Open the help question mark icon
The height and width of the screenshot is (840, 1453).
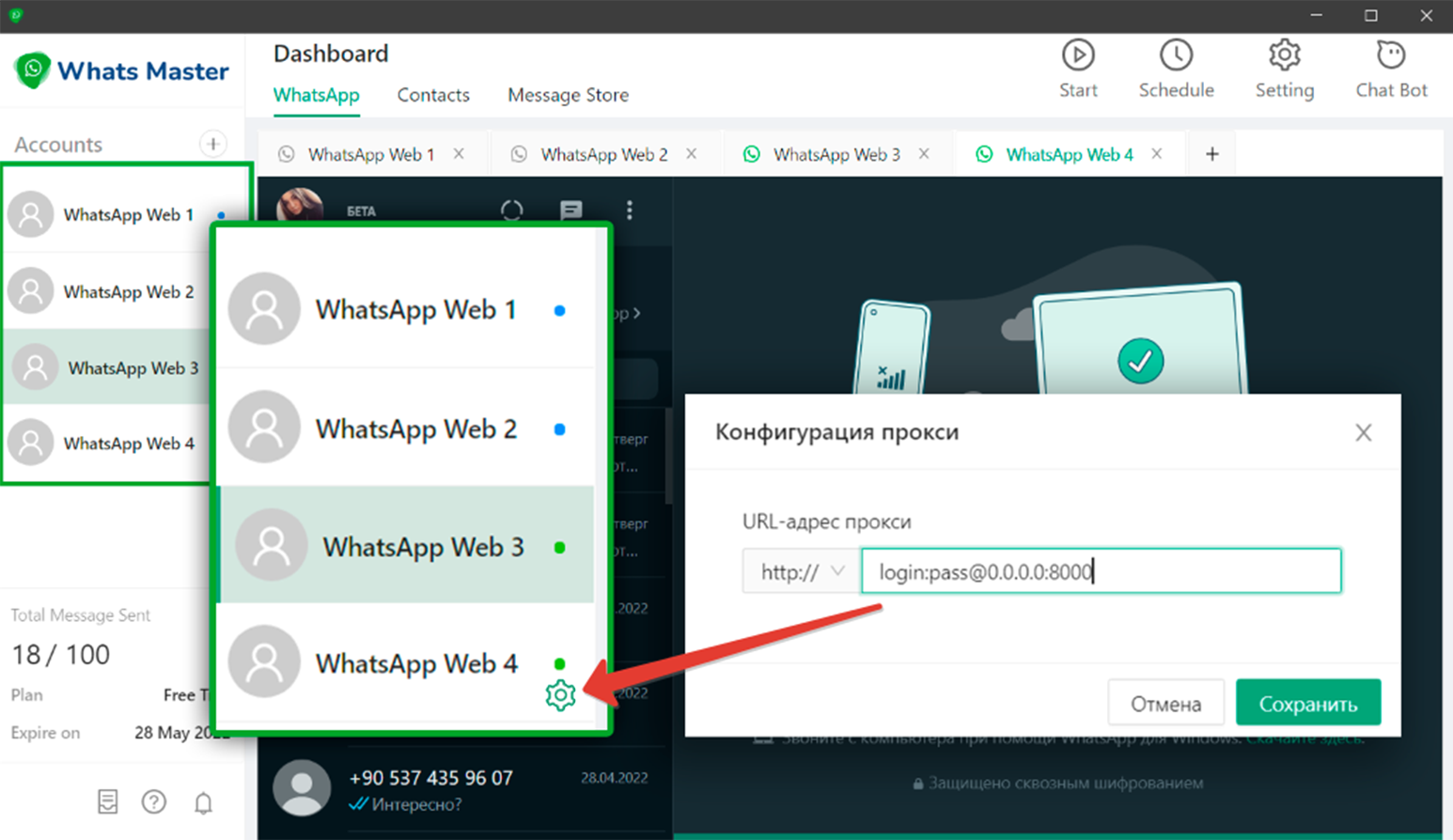point(154,801)
